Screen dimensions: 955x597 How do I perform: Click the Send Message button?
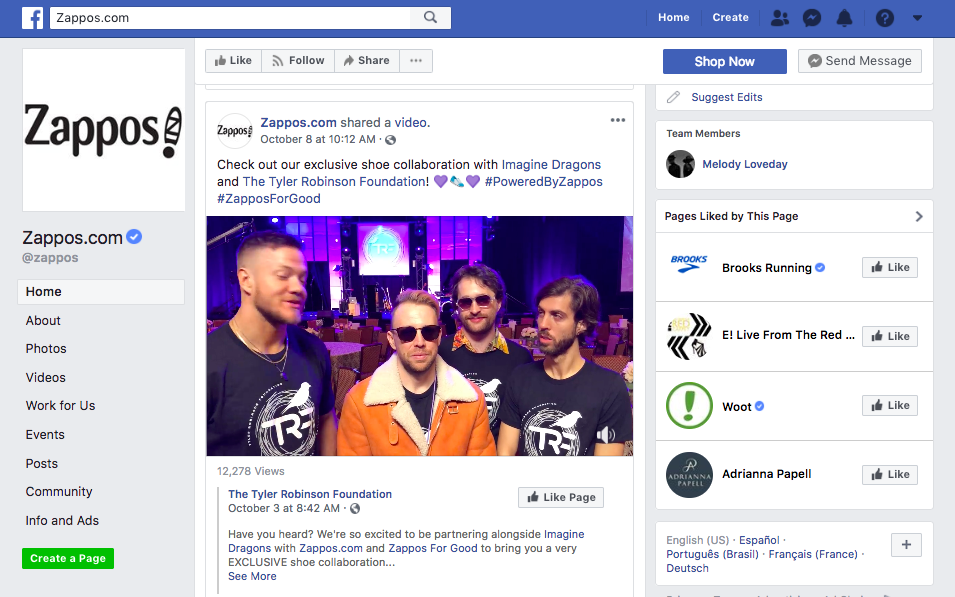(x=859, y=61)
